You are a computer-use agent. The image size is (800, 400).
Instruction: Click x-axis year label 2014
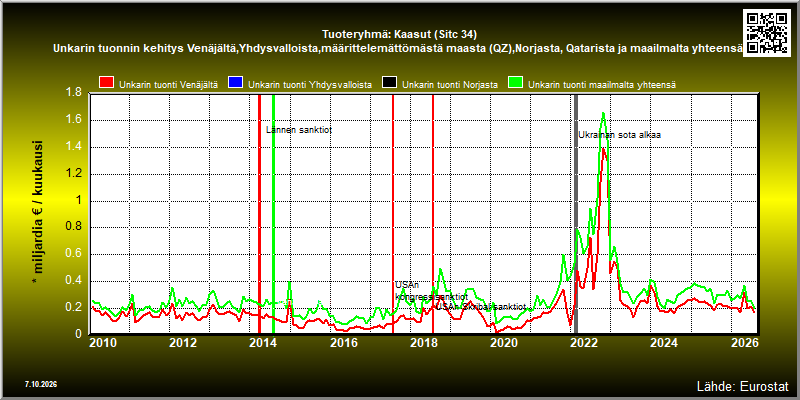click(x=263, y=342)
